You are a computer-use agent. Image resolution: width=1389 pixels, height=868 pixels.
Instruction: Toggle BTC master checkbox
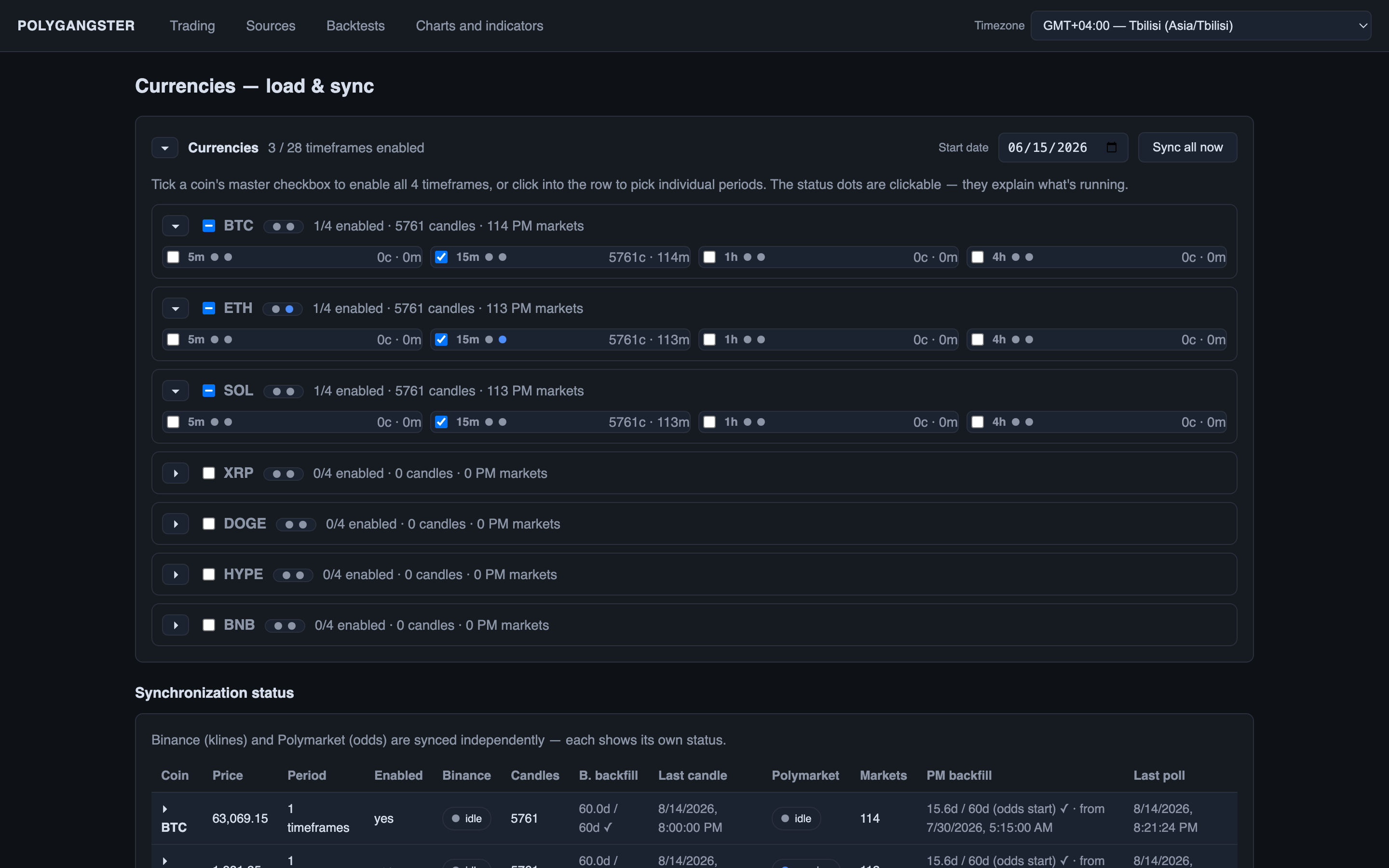tap(209, 226)
